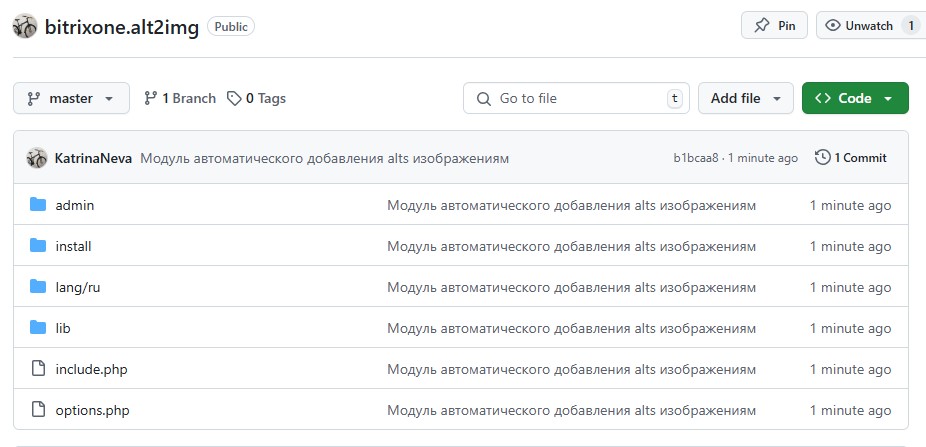926x447 pixels.
Task: Click the watchers count badge 1
Action: [911, 25]
